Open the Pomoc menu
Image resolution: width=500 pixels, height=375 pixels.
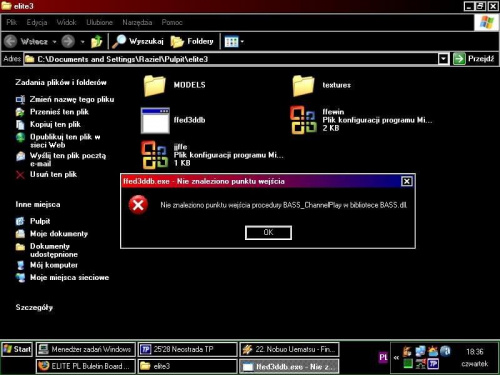[172, 22]
